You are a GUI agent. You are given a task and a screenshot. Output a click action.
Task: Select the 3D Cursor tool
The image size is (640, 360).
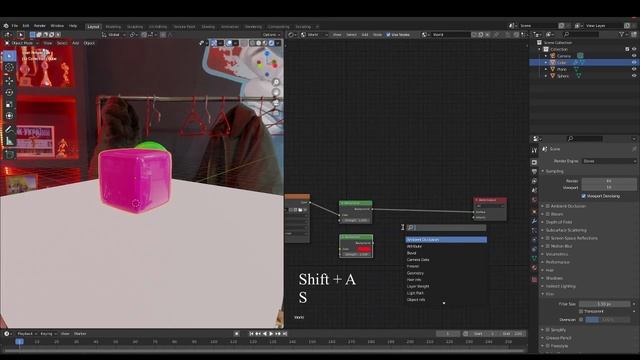click(x=9, y=68)
